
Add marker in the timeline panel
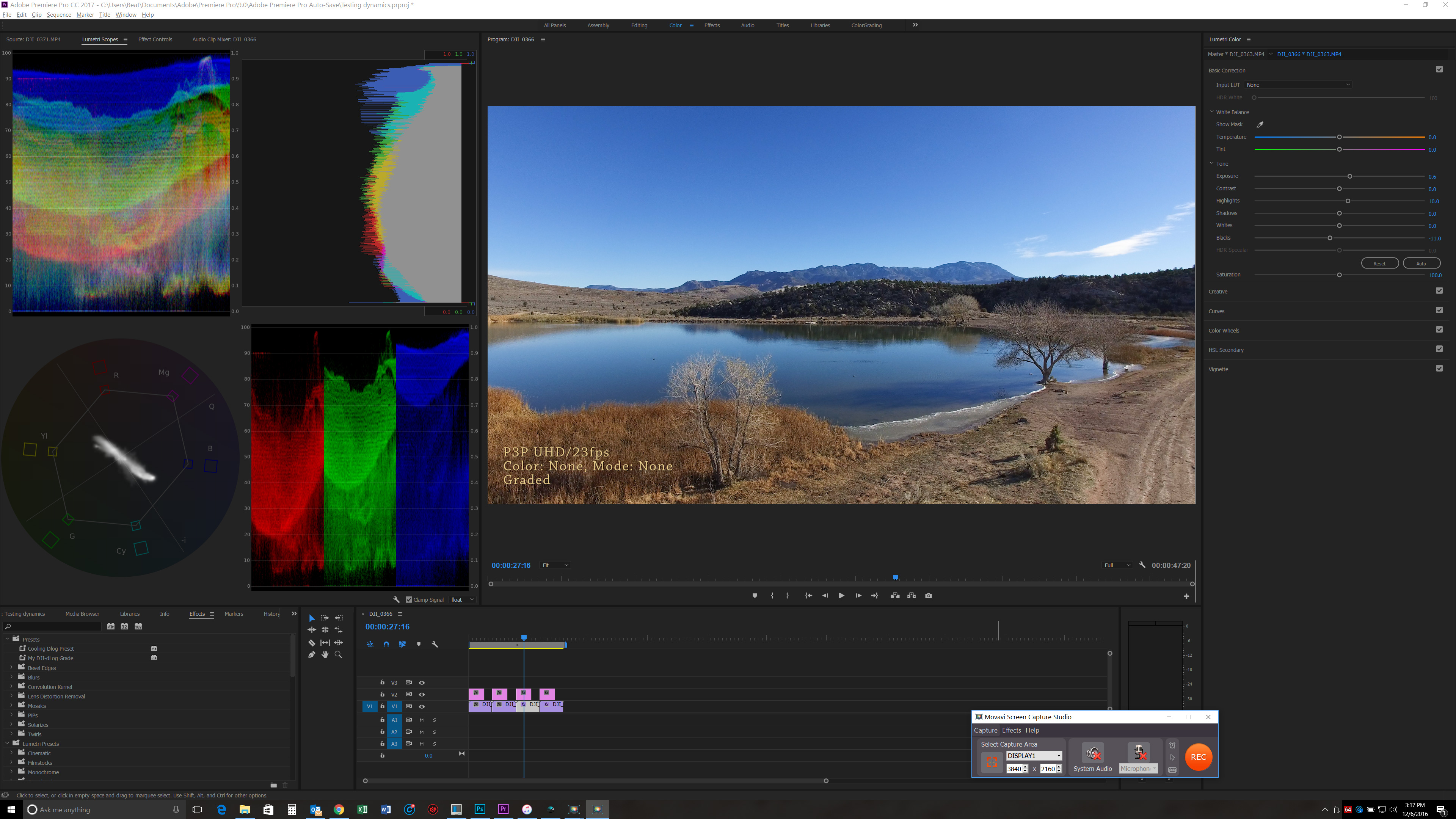click(419, 644)
